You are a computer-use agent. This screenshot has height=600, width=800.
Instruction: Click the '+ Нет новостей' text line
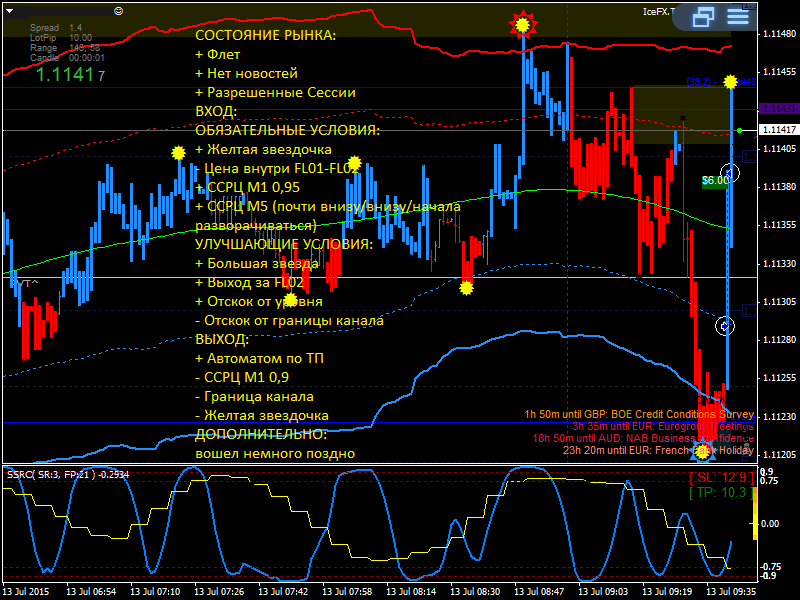click(x=246, y=73)
